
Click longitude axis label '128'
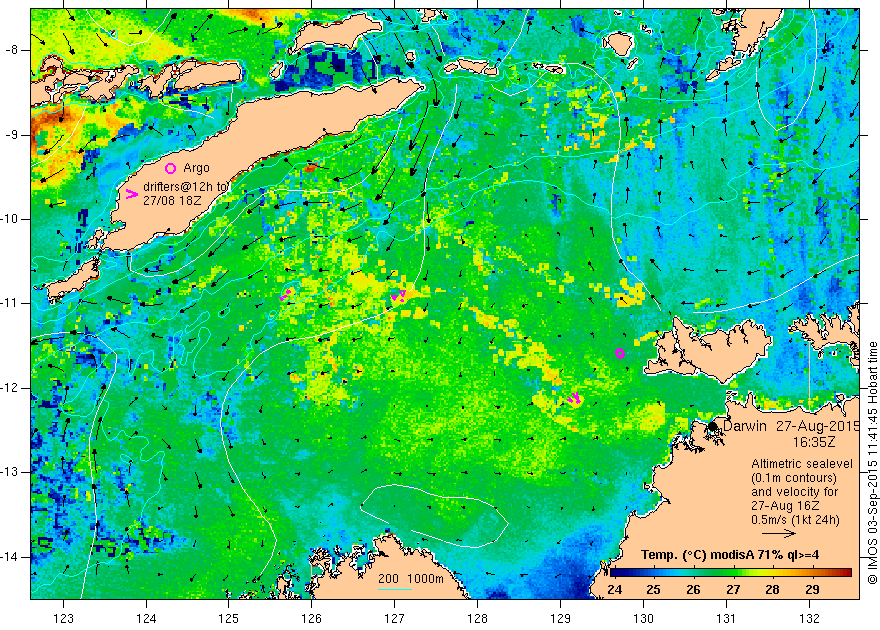(478, 618)
